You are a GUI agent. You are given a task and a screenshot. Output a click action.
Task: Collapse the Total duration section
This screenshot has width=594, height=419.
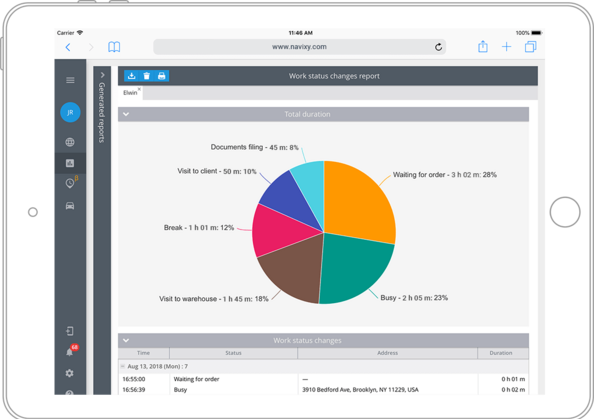tap(126, 114)
